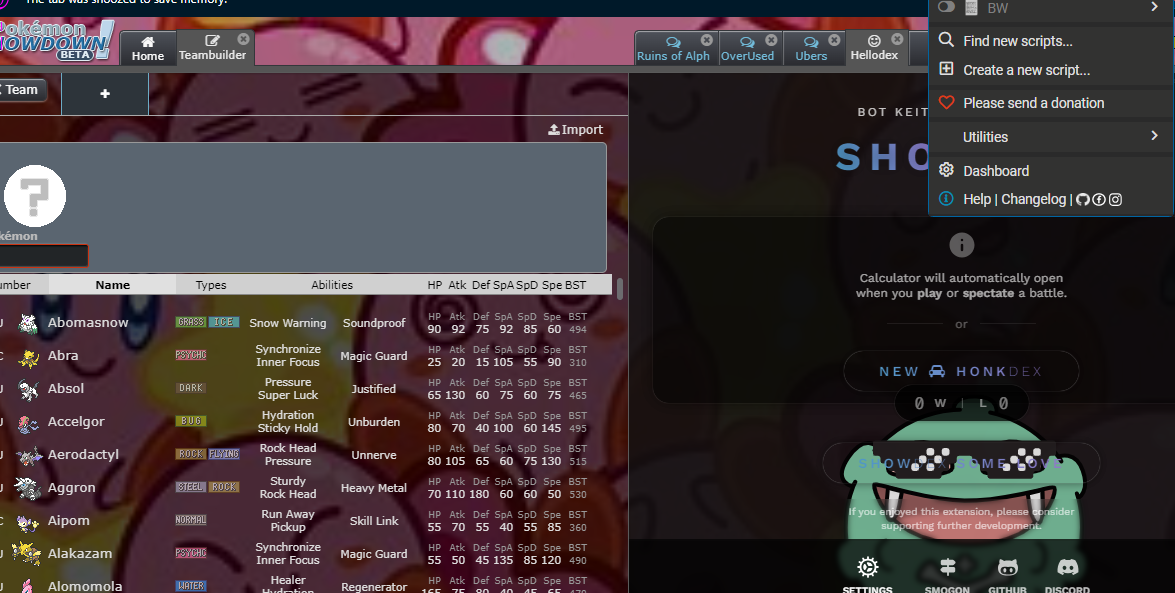Open the Ubers chat tab
The image size is (1175, 593).
(x=811, y=49)
